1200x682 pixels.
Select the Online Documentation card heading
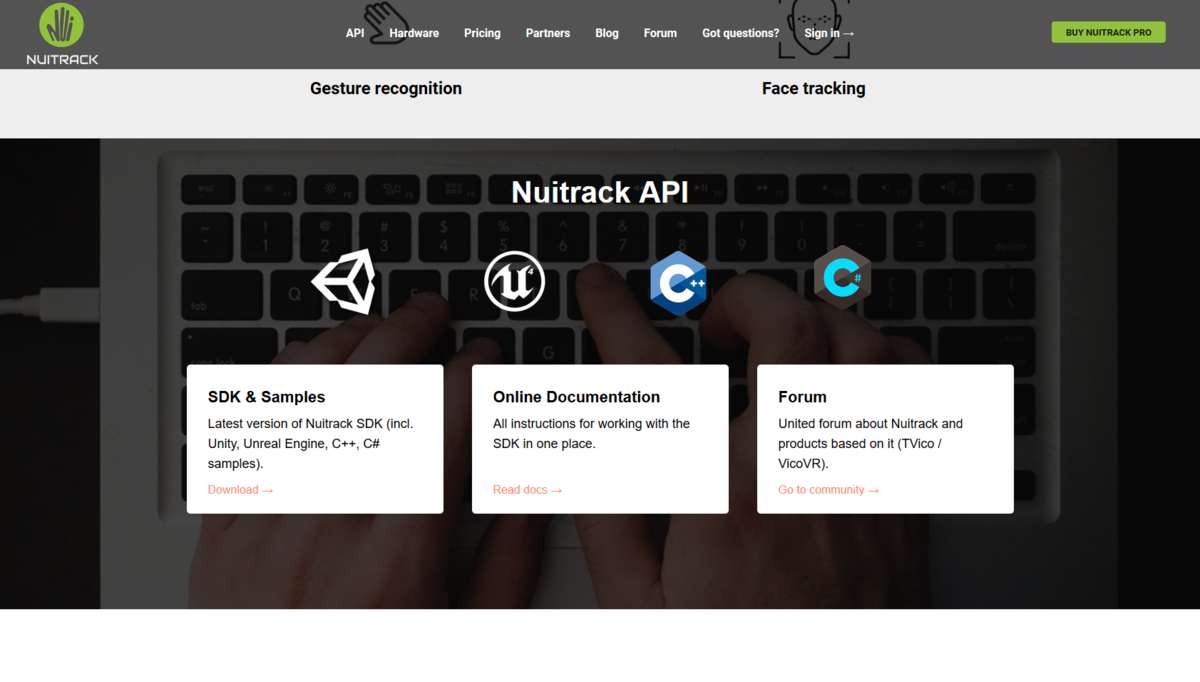pos(576,397)
